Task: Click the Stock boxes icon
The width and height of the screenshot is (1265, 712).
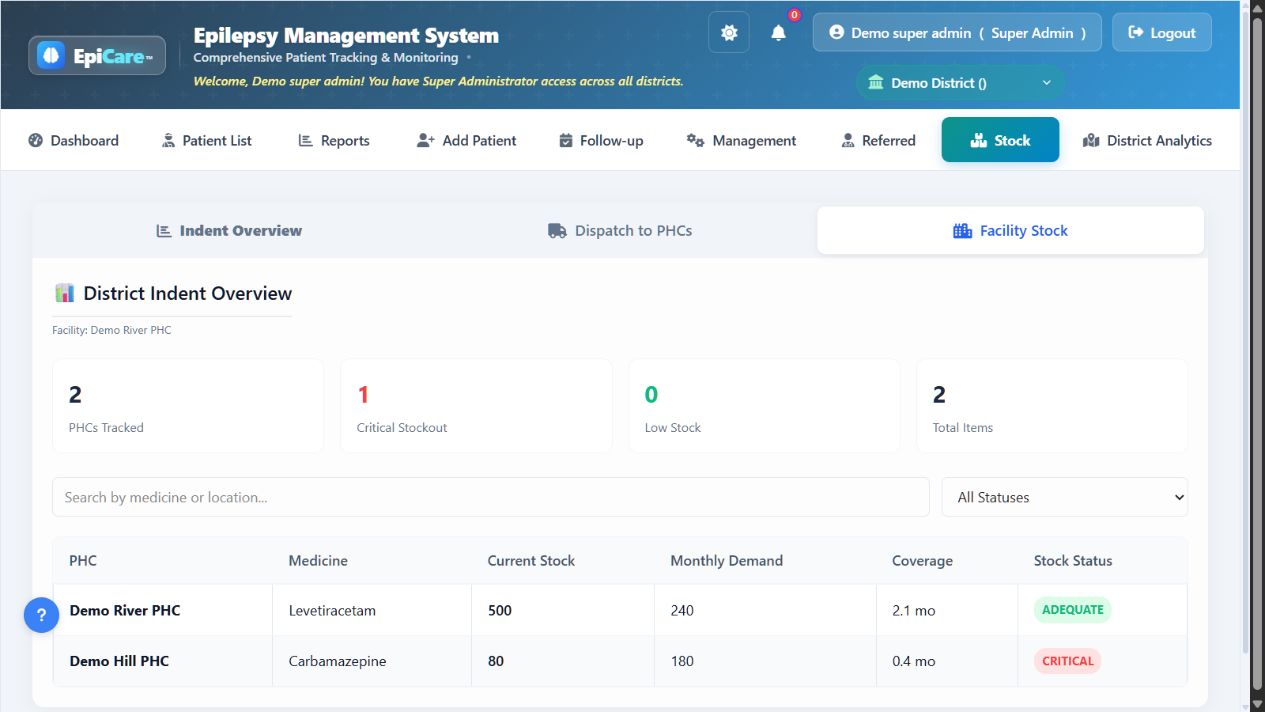Action: pyautogui.click(x=979, y=141)
